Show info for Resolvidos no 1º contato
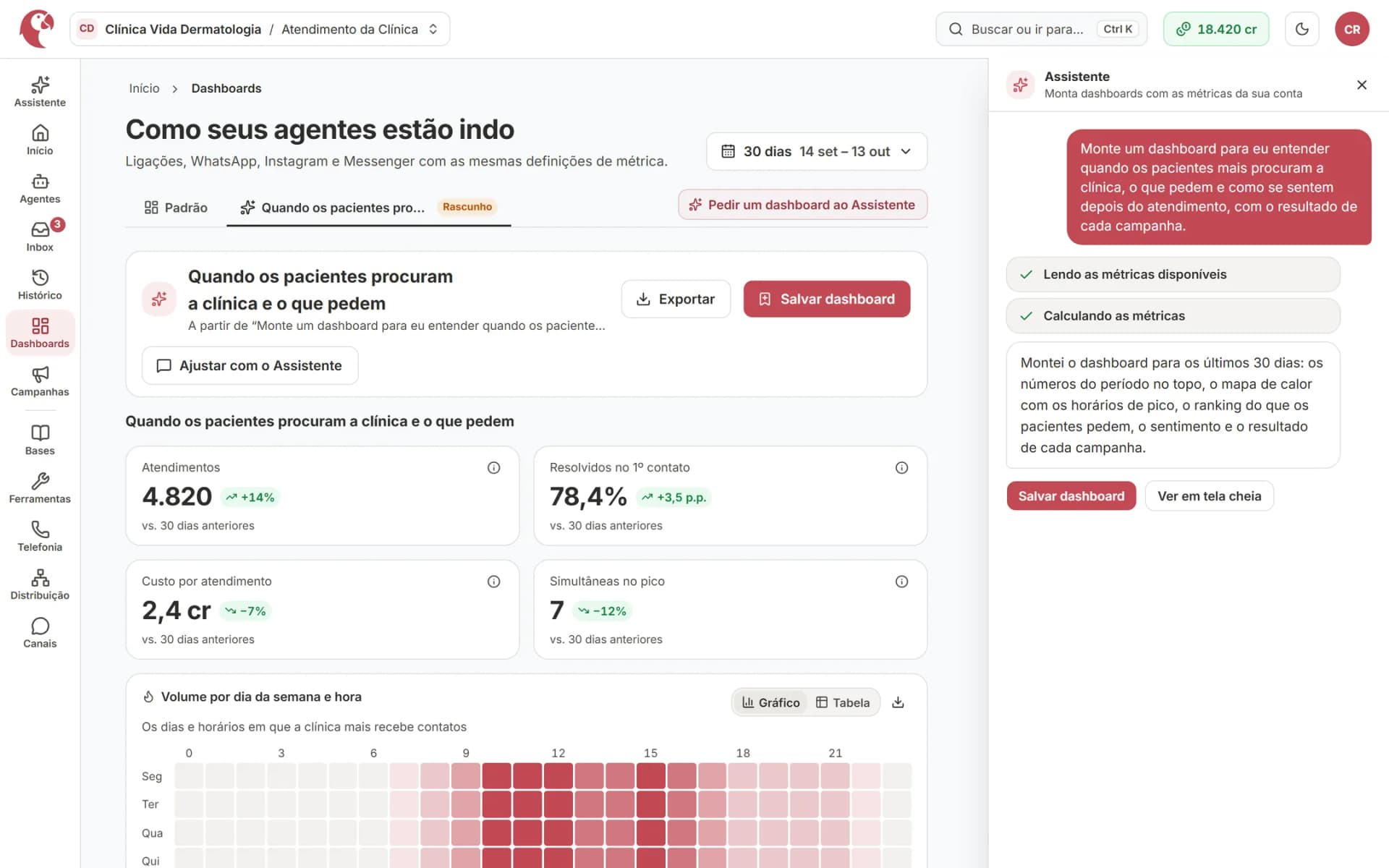Viewport: 1389px width, 868px height. coord(901,468)
